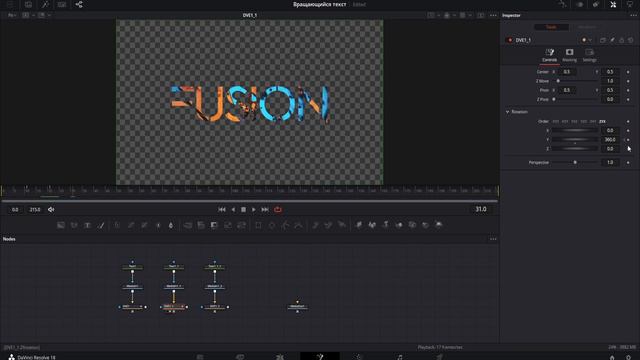
Task: Add a Renderer3D node from the toolbar
Action: [439, 225]
